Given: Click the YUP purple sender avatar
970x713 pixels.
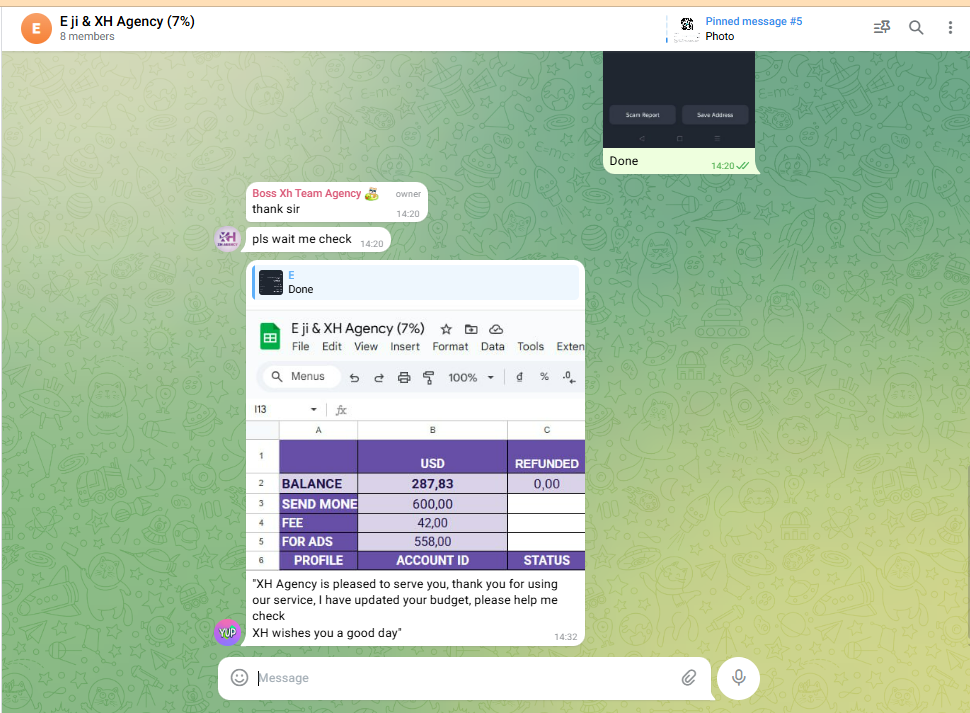Looking at the screenshot, I should [228, 632].
